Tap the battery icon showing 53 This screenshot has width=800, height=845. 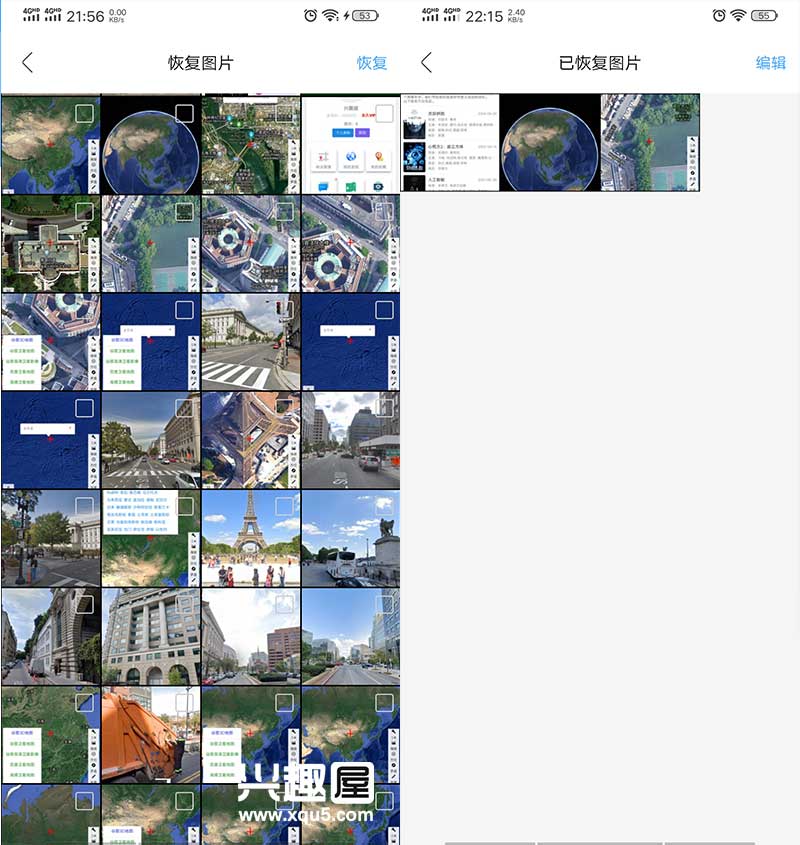[x=365, y=16]
